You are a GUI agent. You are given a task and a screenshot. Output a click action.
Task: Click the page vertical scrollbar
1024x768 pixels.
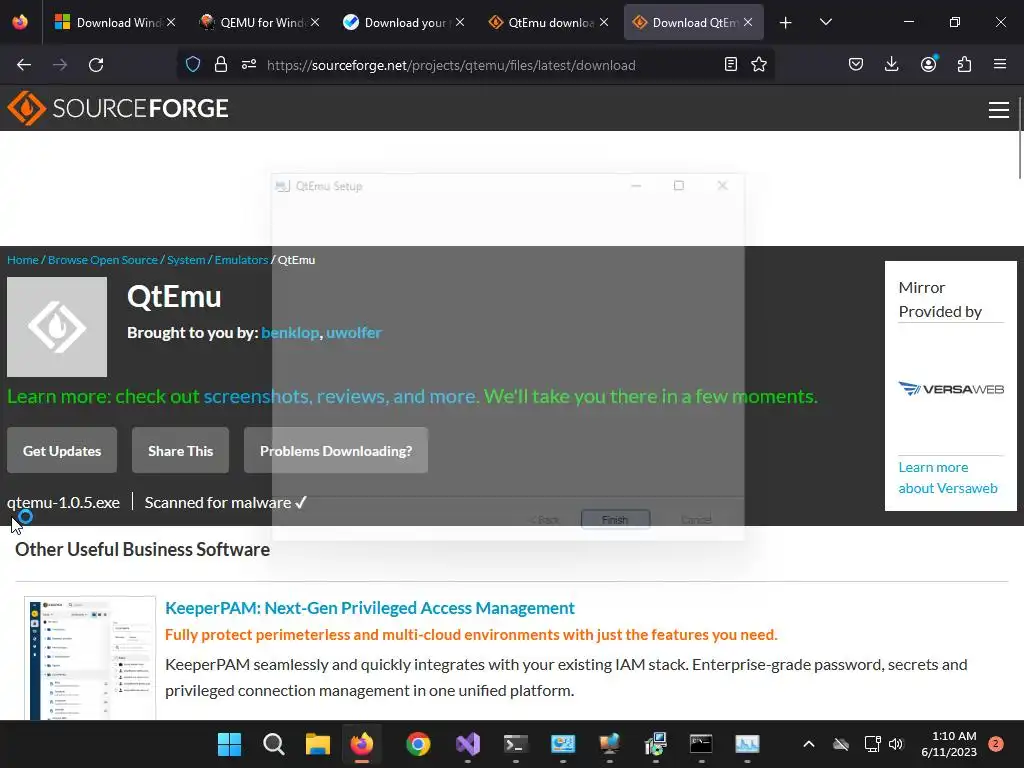click(x=1019, y=138)
